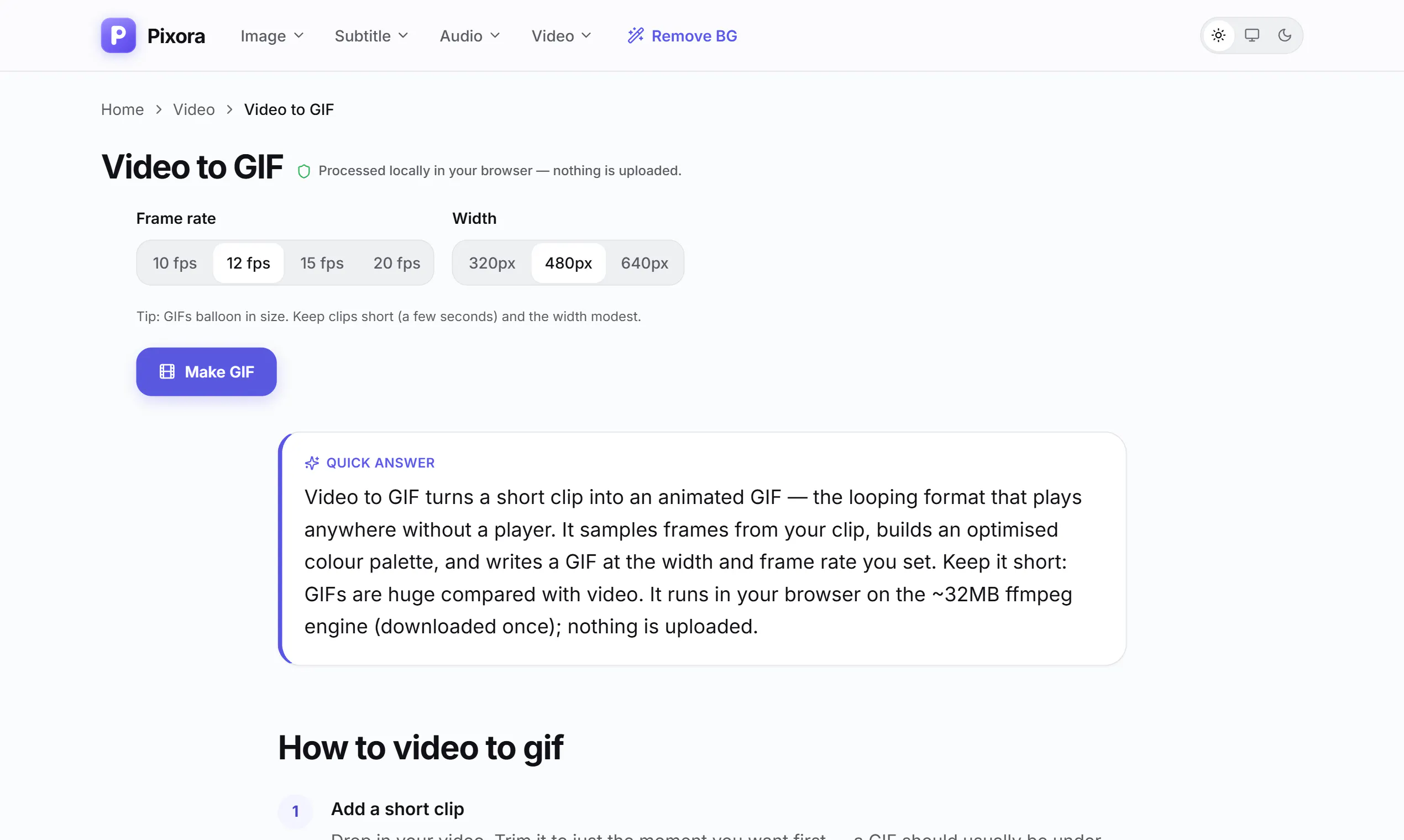Screen dimensions: 1404x840
Task: Click the Quick Answer paragraph text
Action: (x=693, y=561)
